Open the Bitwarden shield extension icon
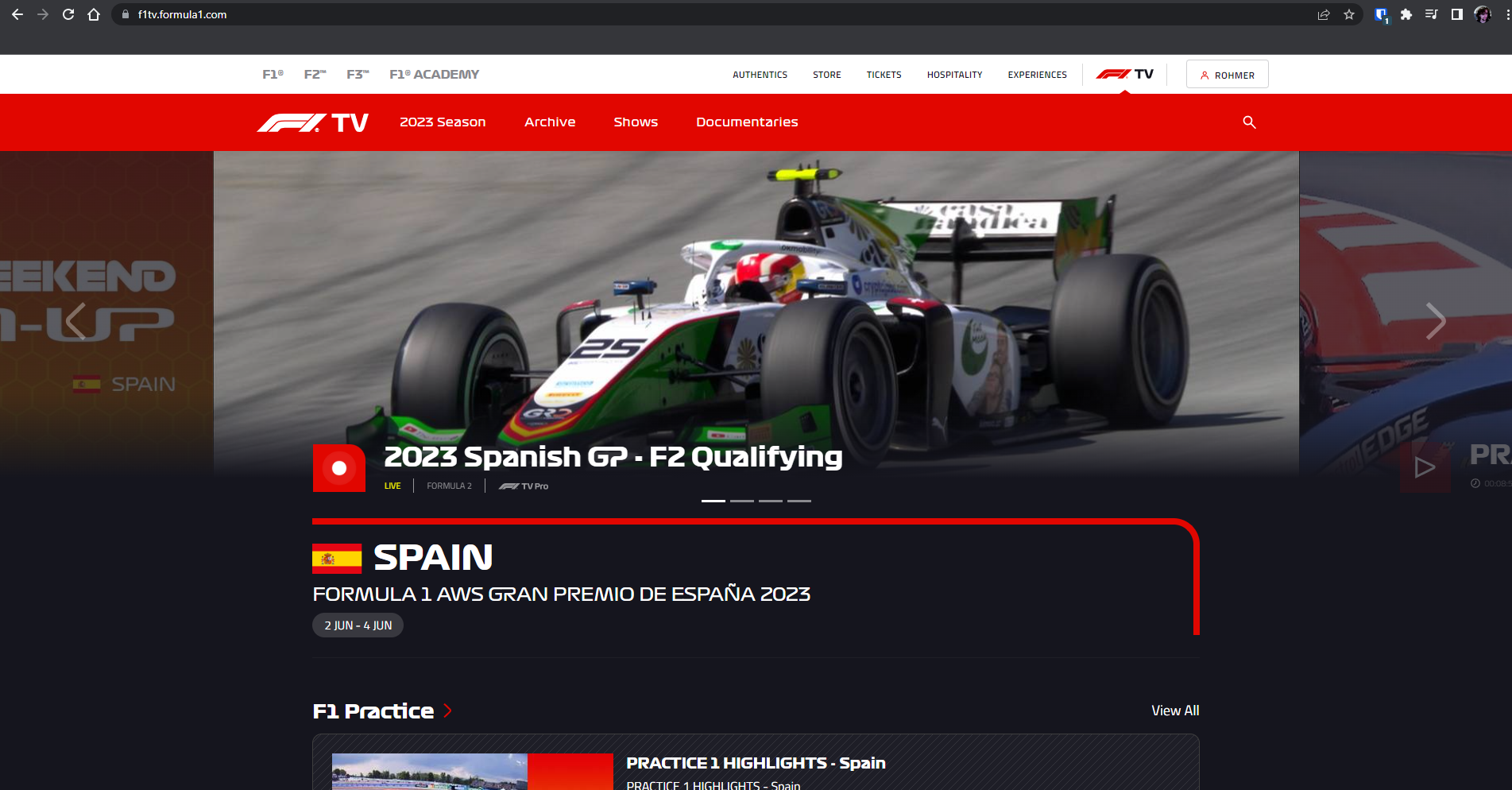This screenshot has height=790, width=1512. (x=1382, y=14)
